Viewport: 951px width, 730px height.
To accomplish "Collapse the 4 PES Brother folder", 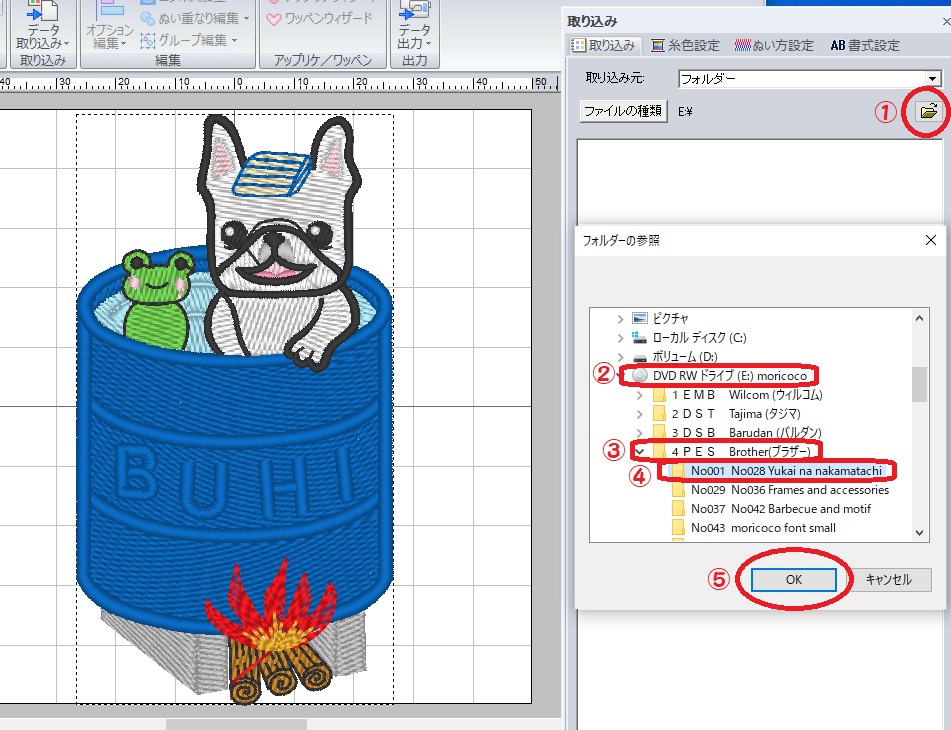I will tap(639, 452).
